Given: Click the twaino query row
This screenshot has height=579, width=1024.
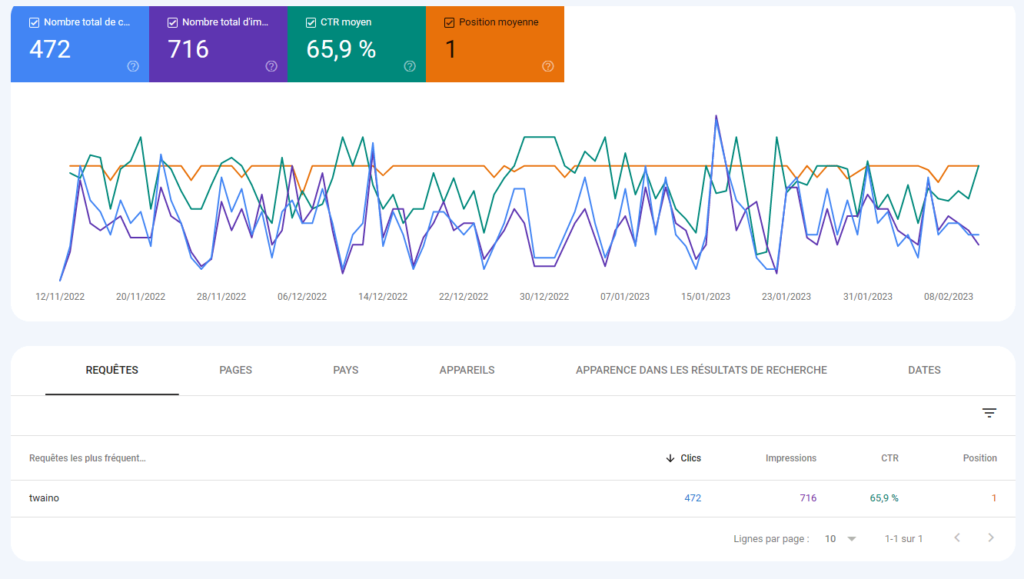Looking at the screenshot, I should pyautogui.click(x=45, y=498).
